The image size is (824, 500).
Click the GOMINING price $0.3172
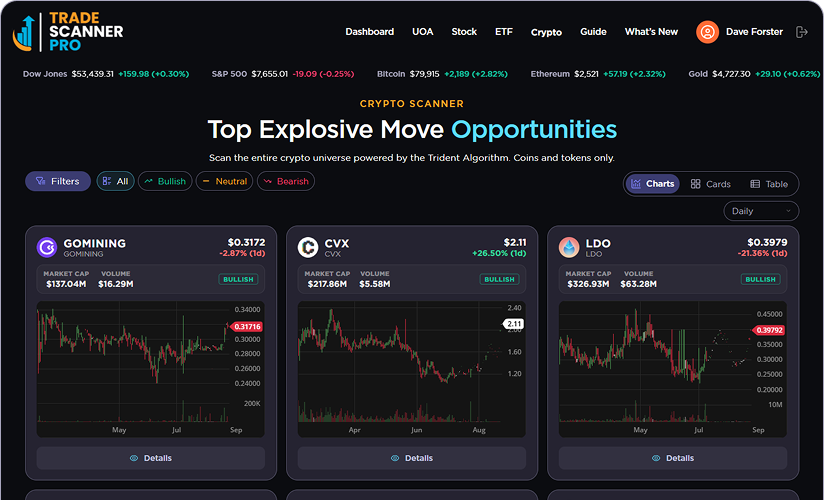pos(246,242)
